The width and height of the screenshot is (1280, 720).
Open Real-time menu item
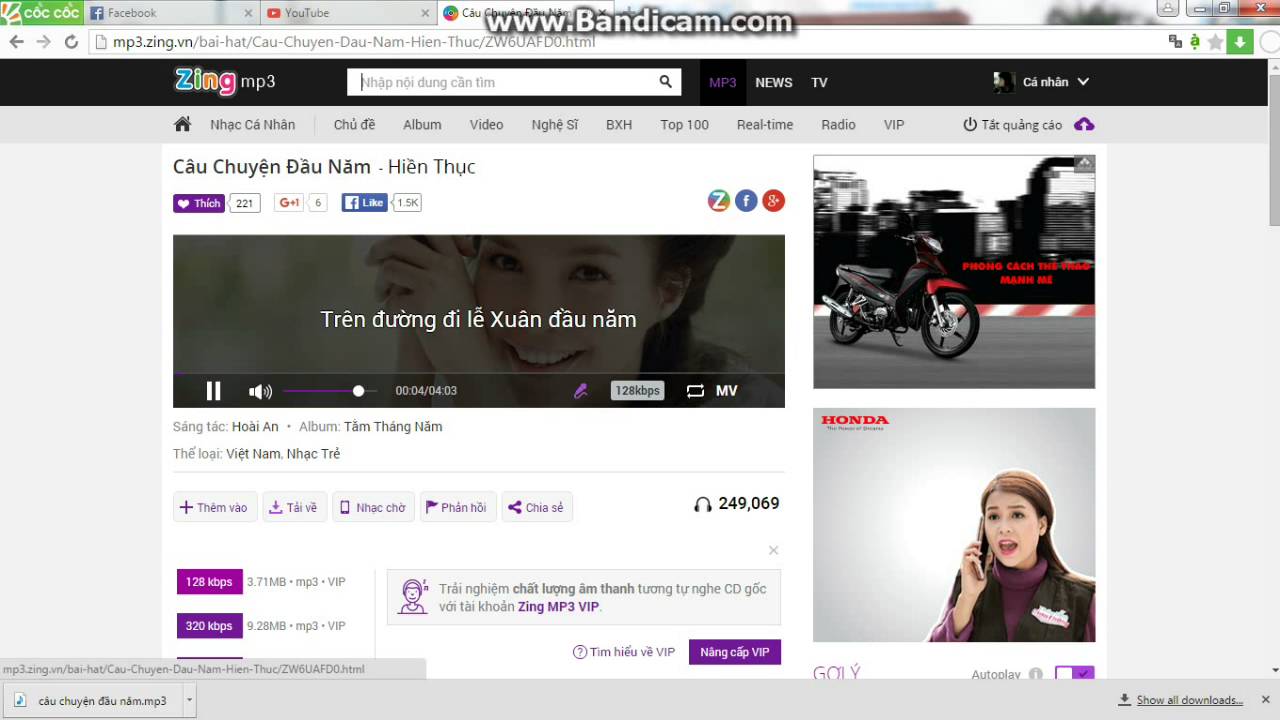[x=765, y=125]
